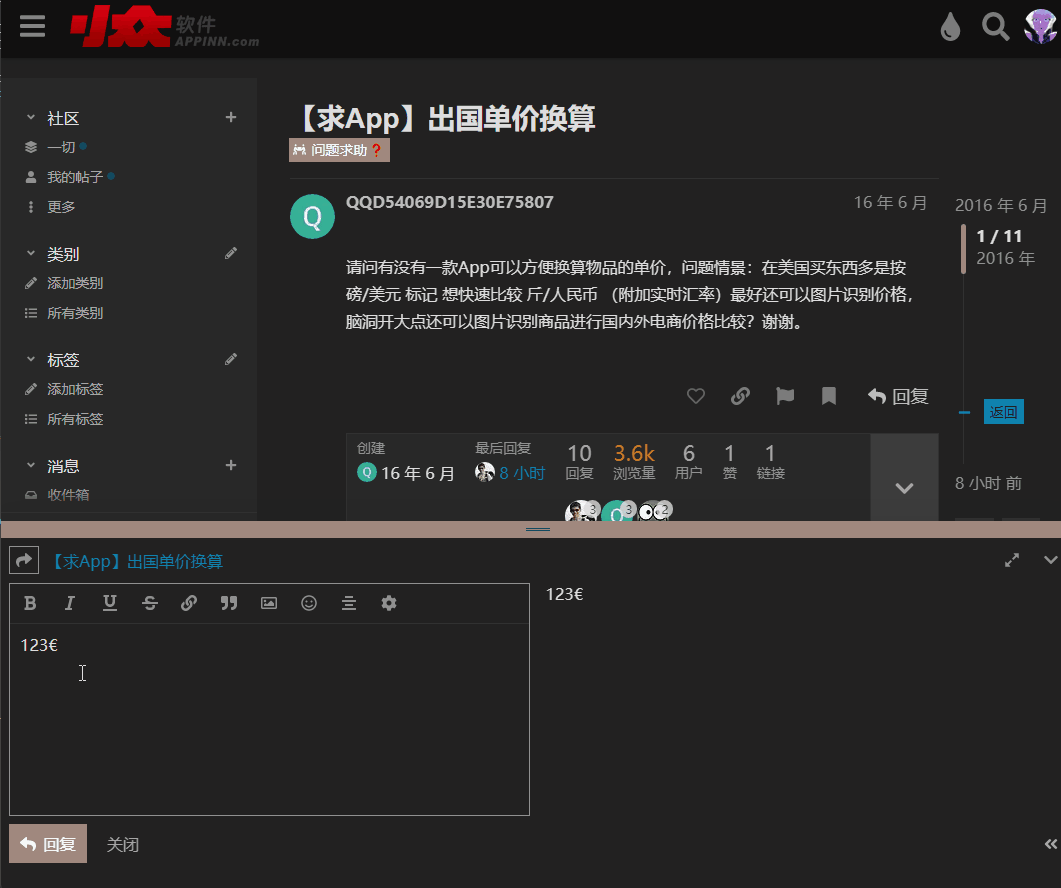Click 关闭 to discard the reply

123,845
